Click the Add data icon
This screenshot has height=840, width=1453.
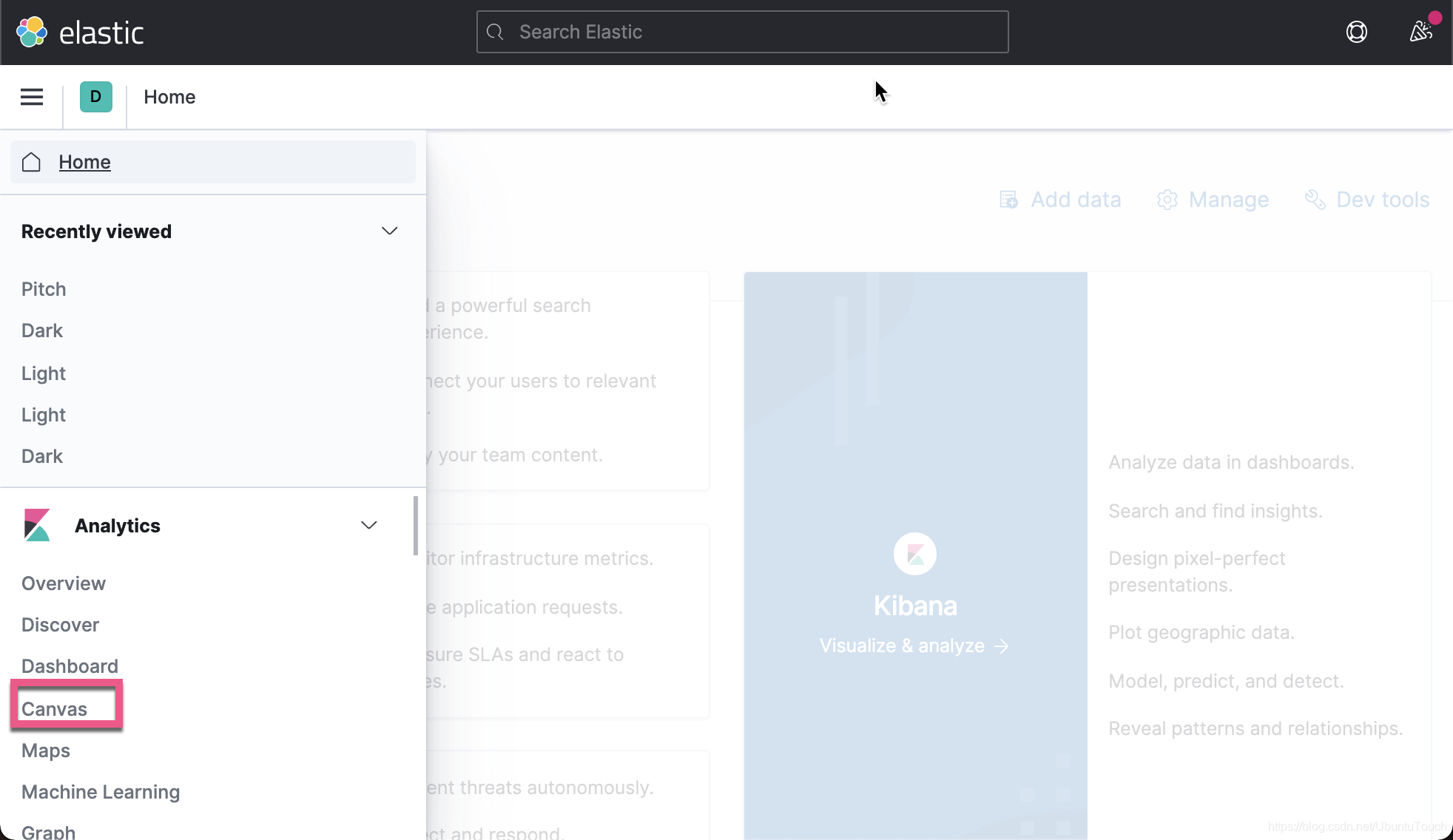coord(1008,200)
